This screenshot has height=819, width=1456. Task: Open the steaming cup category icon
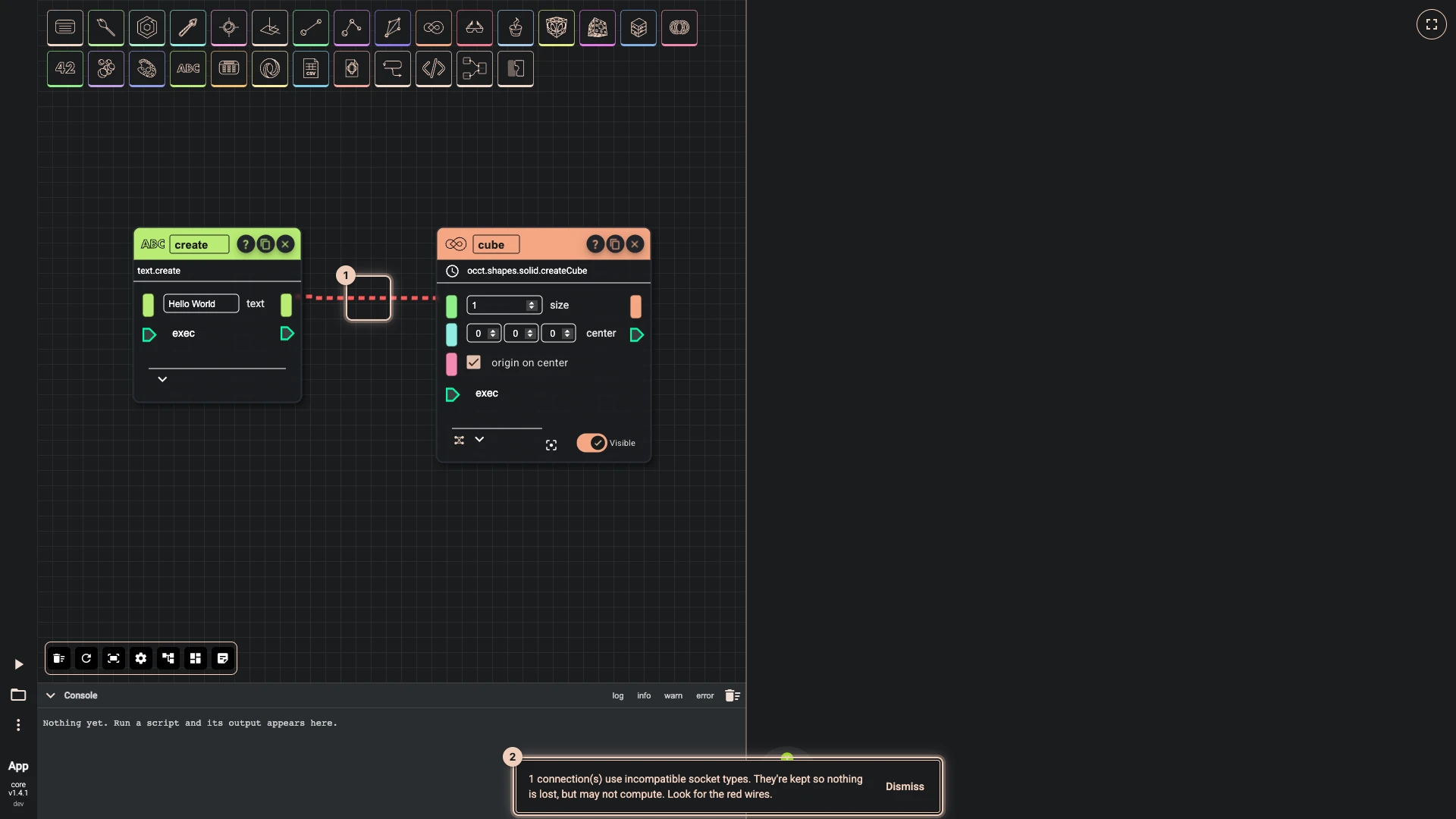(x=516, y=28)
